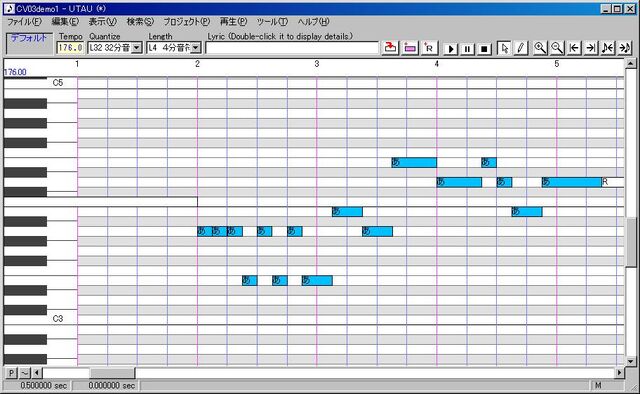Click the pink note insert icon
The height and width of the screenshot is (394, 640).
click(410, 48)
